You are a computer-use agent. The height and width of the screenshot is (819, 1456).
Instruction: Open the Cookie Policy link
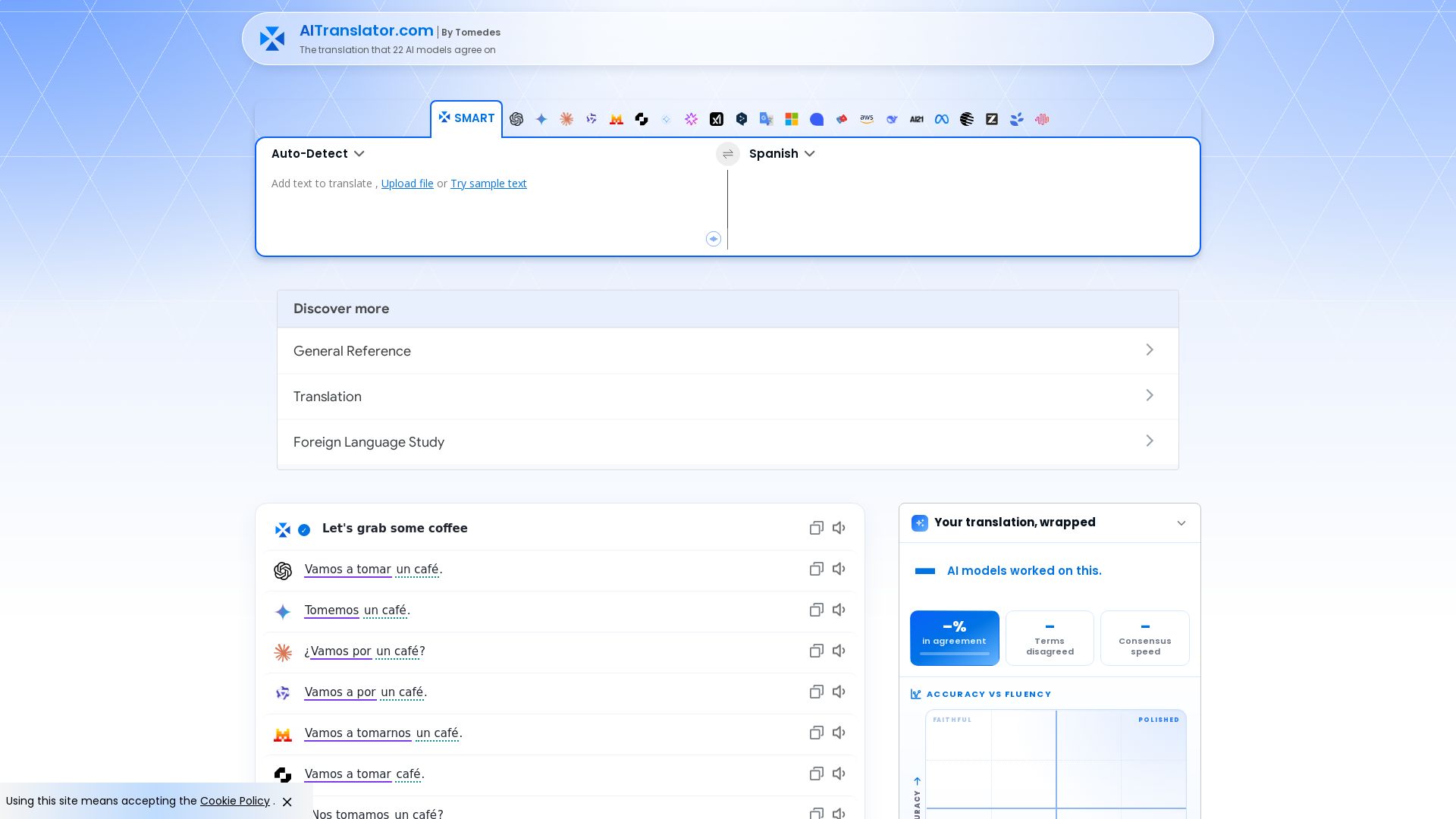coord(235,801)
